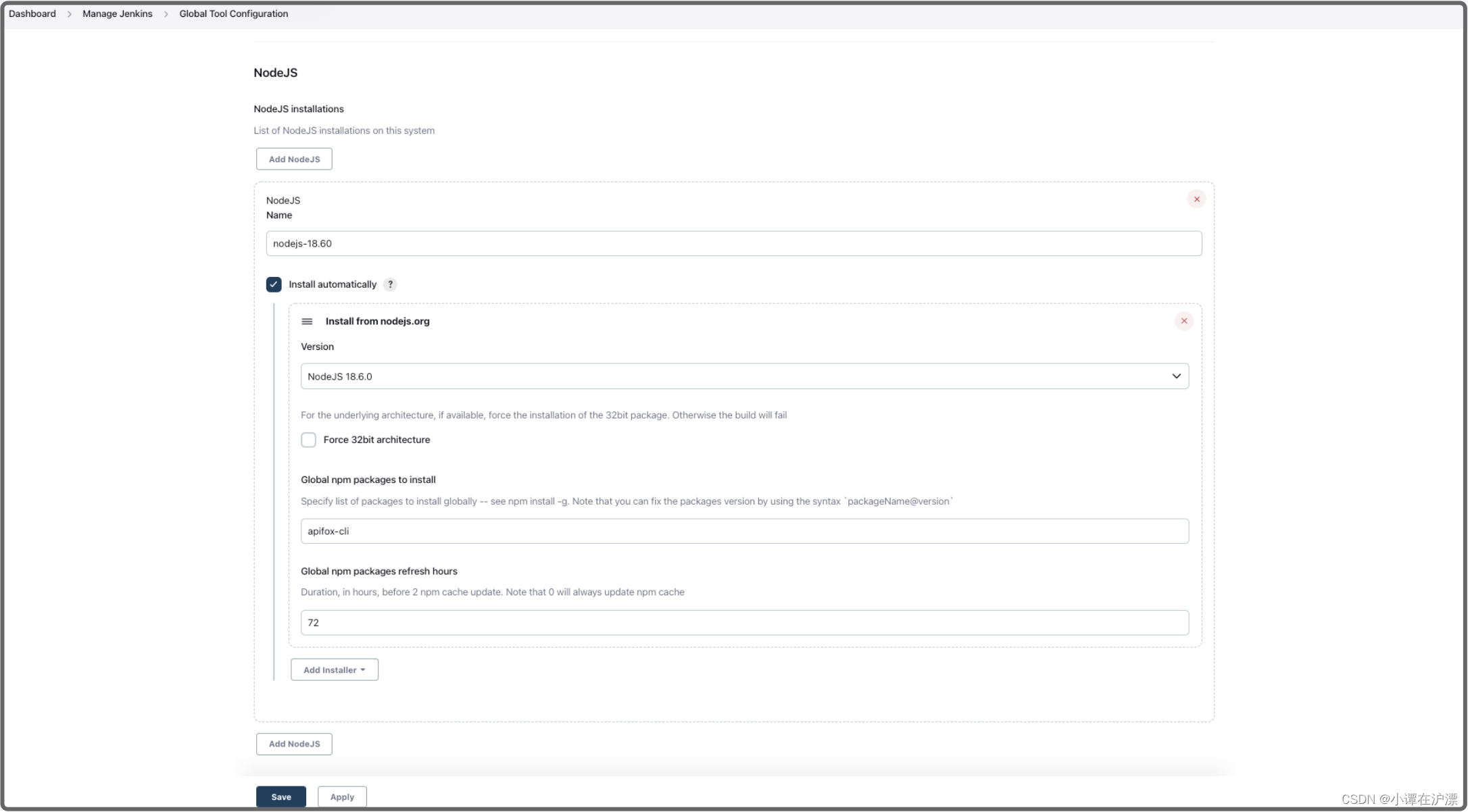Open help for Install automatically
Image resolution: width=1468 pixels, height=812 pixels.
(x=390, y=284)
